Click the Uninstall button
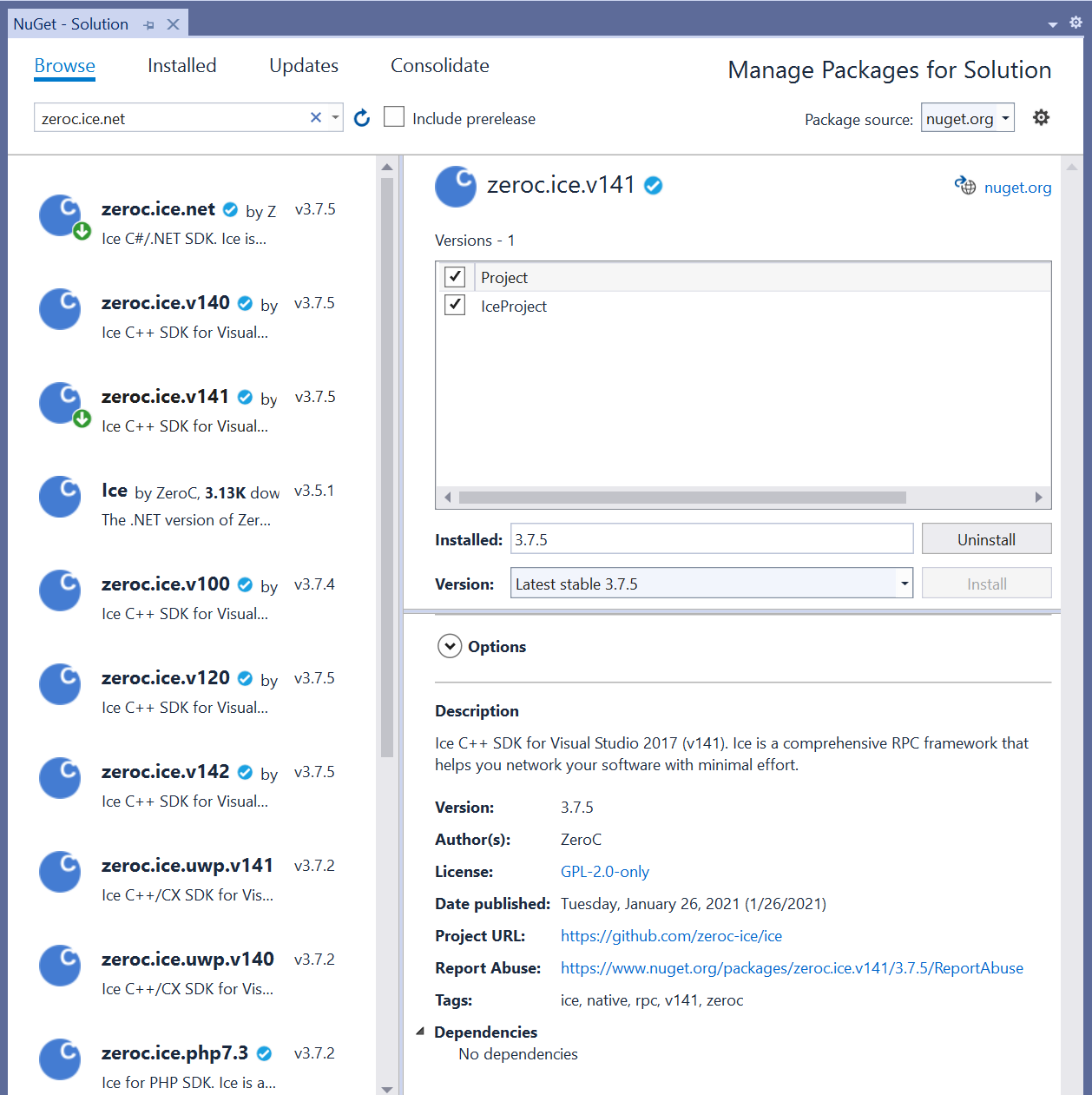This screenshot has width=1092, height=1095. tap(986, 539)
